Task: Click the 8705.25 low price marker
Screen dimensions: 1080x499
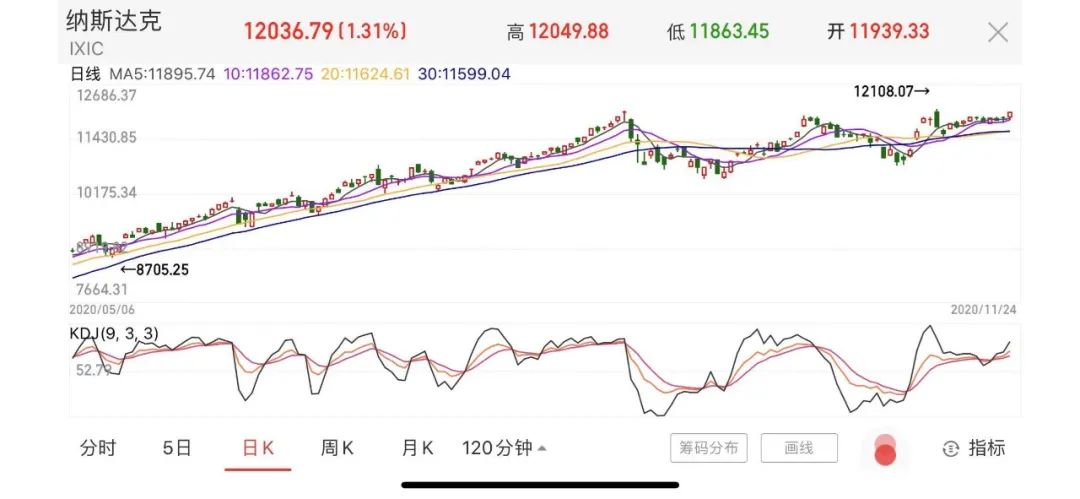Action: pos(154,269)
